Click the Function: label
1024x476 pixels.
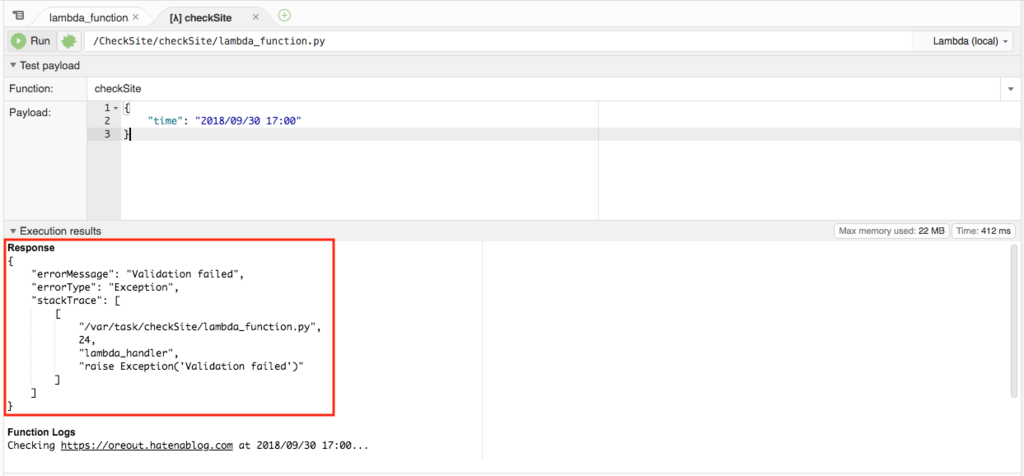[x=31, y=89]
